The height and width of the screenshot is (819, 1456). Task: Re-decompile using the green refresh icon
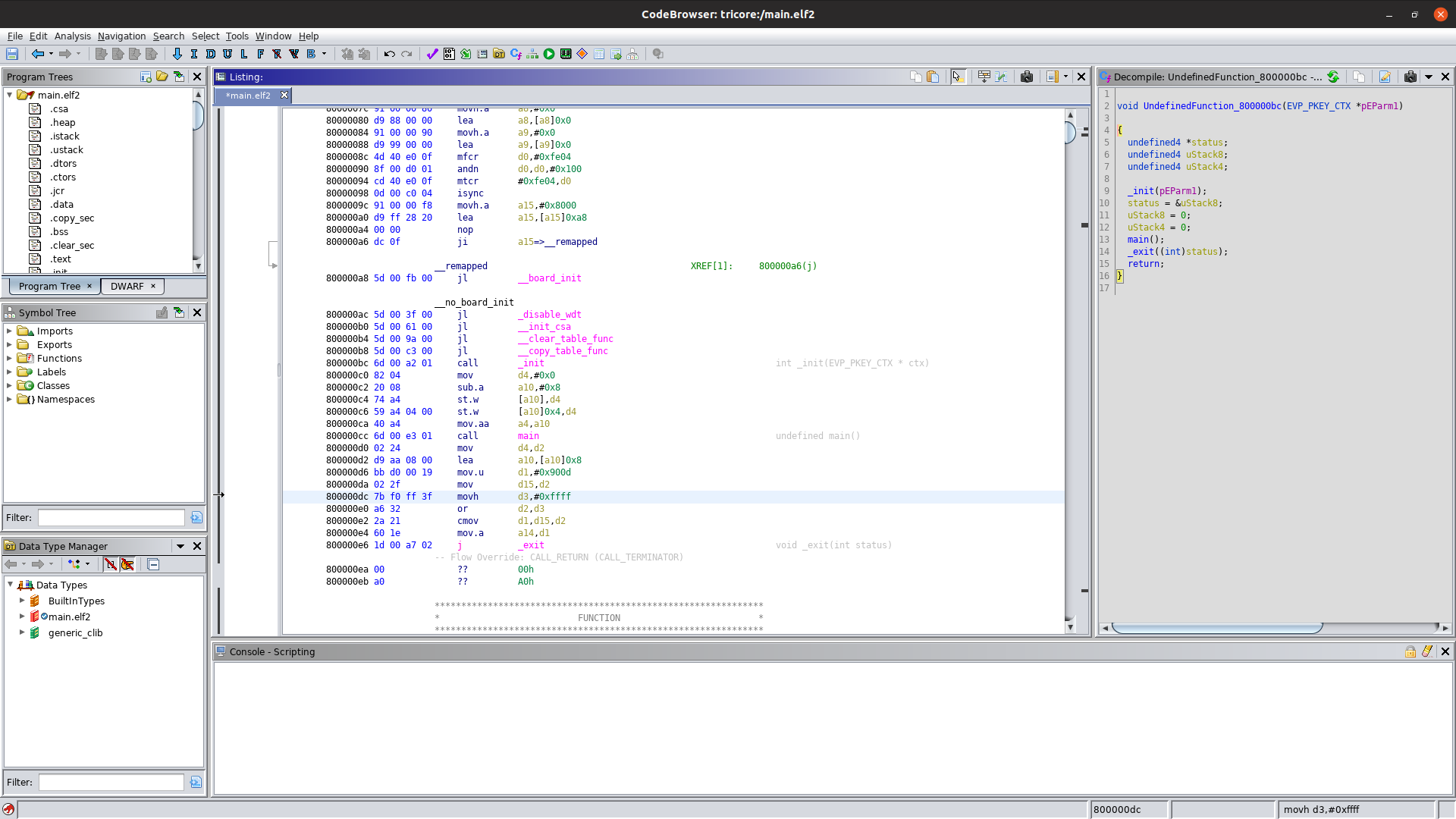1333,77
